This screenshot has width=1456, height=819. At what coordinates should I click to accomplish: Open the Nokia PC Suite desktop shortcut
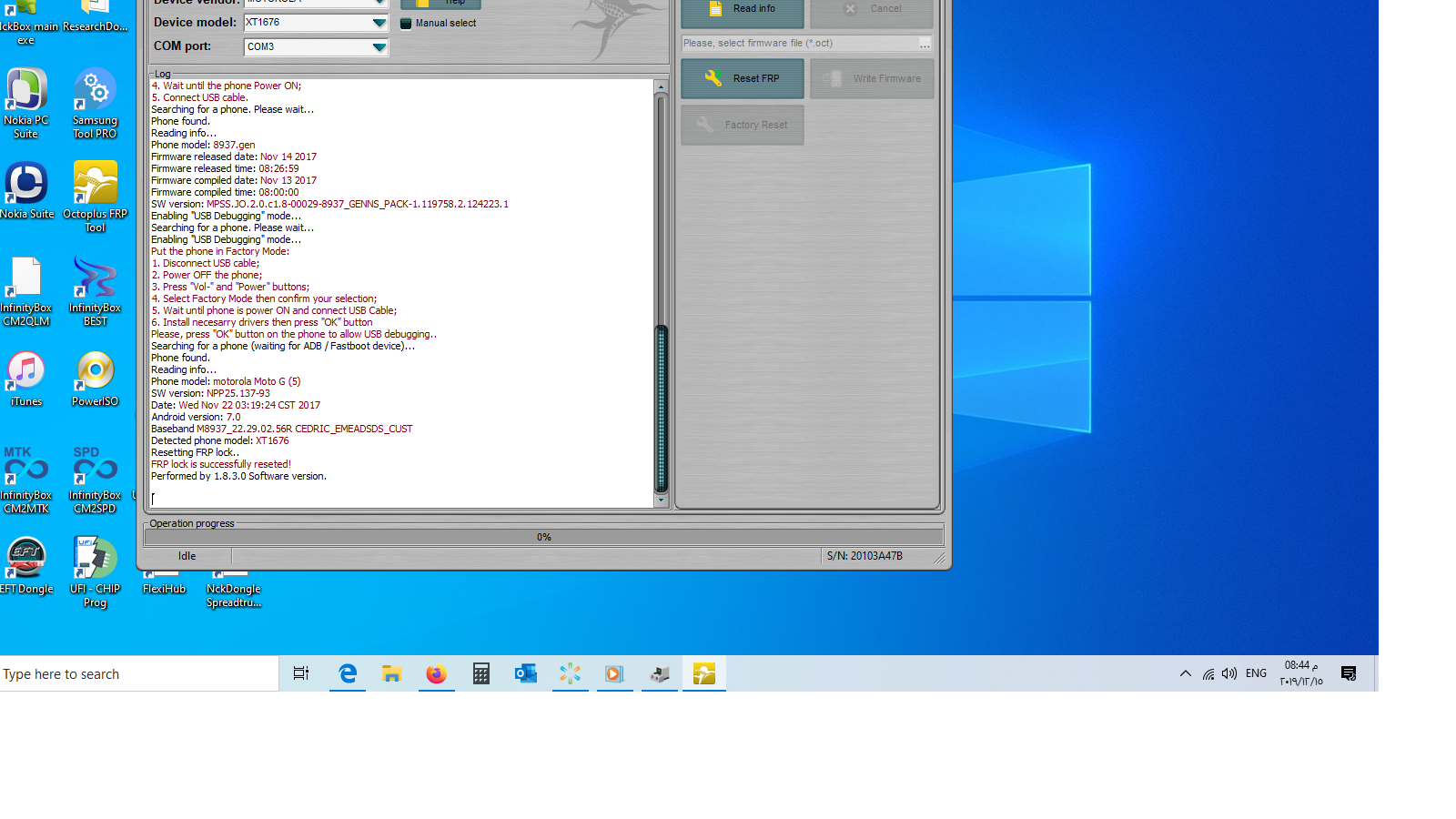[x=25, y=104]
